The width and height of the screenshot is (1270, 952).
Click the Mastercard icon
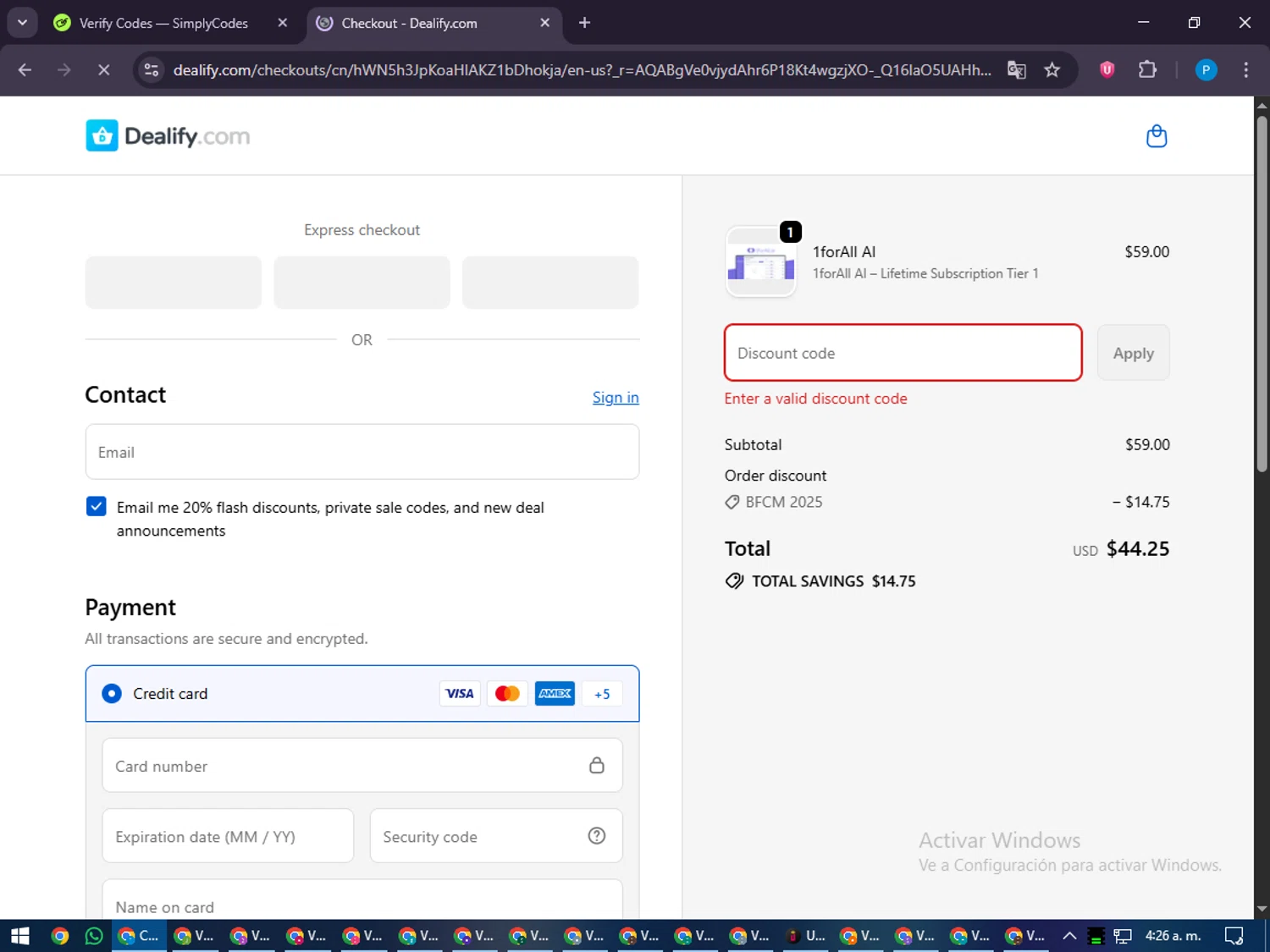tap(507, 694)
